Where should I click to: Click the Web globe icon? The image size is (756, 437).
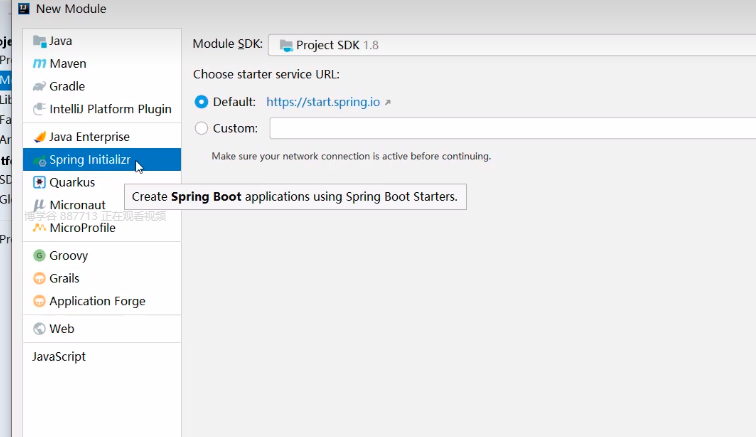(40, 328)
